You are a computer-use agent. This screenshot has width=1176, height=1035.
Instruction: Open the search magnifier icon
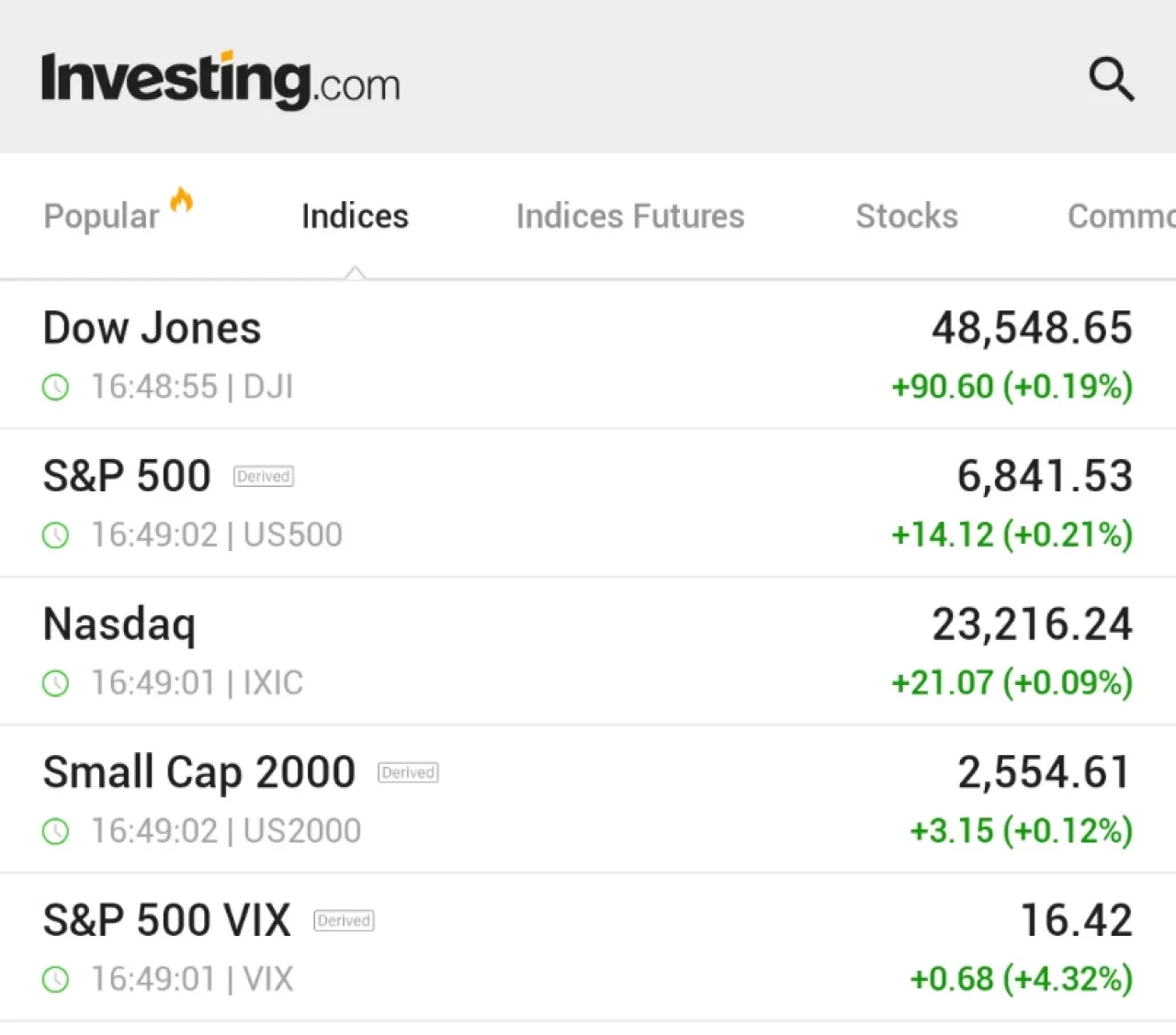click(x=1111, y=79)
